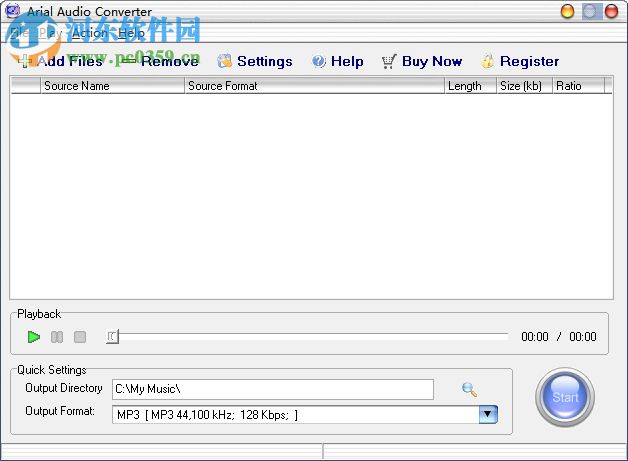Open Settings from the toolbar
The width and height of the screenshot is (628, 461).
[x=255, y=61]
